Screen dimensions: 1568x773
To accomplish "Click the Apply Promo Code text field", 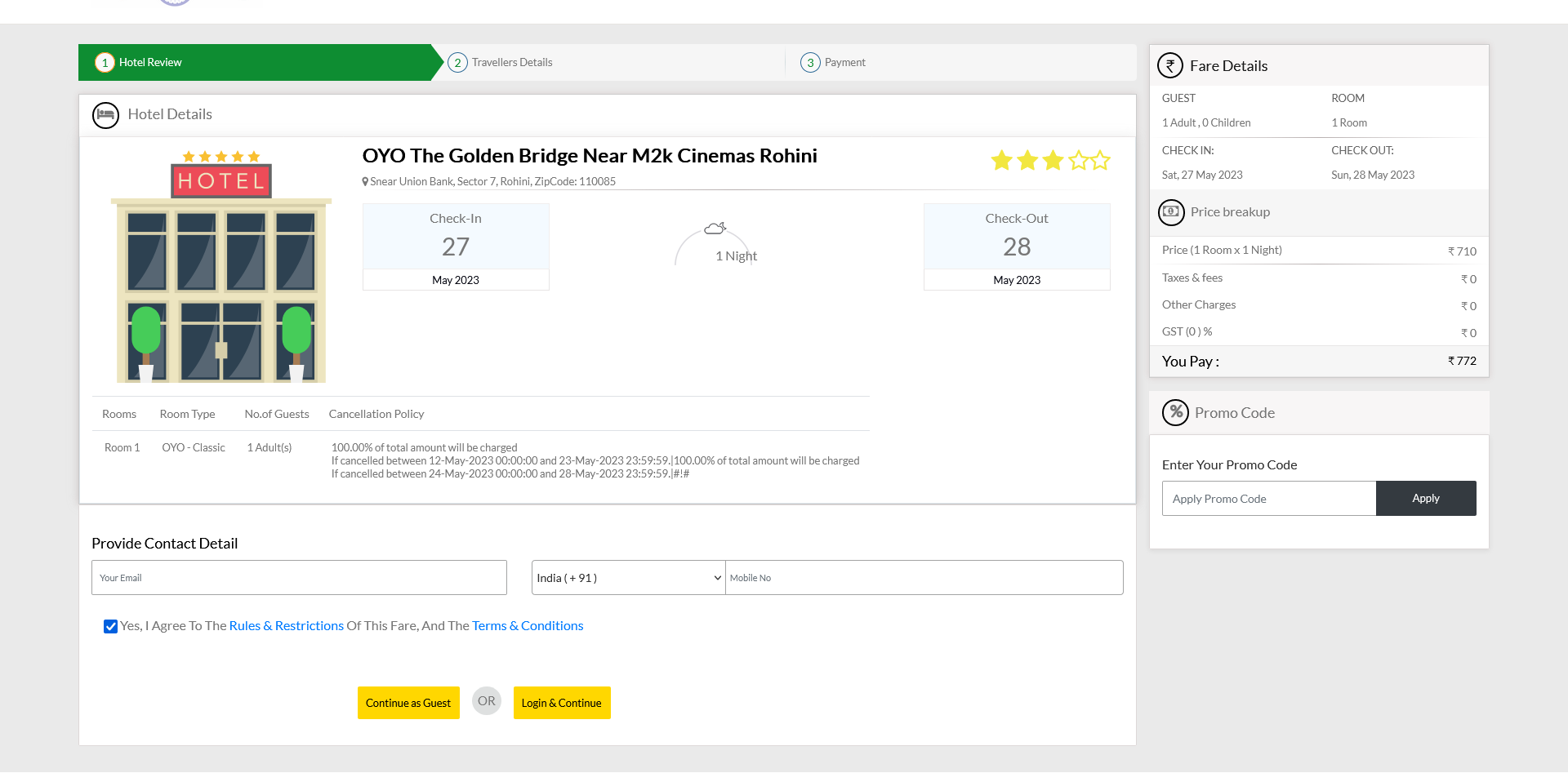I will coord(1269,499).
